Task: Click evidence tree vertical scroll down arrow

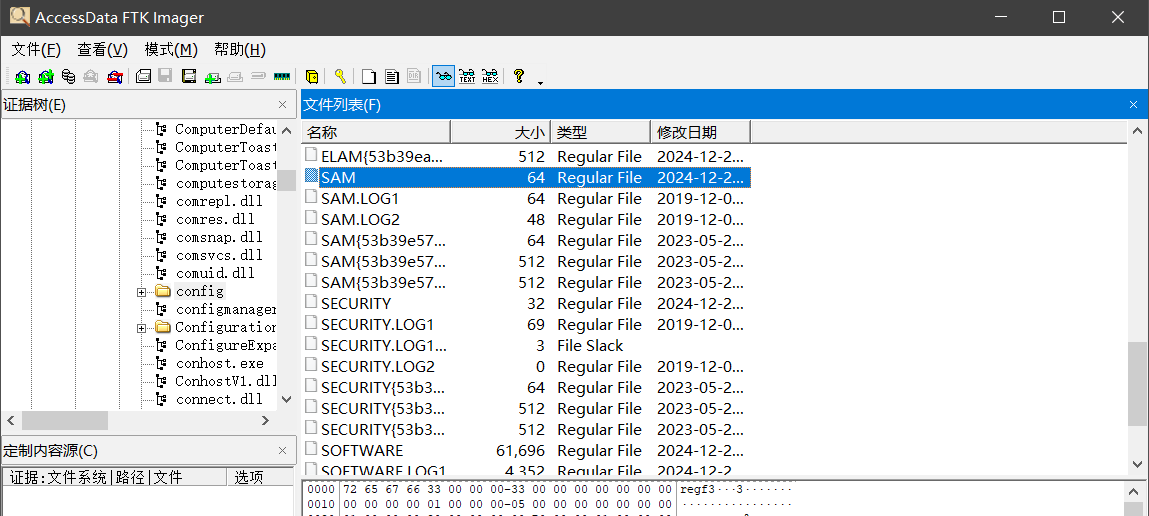Action: [x=287, y=399]
